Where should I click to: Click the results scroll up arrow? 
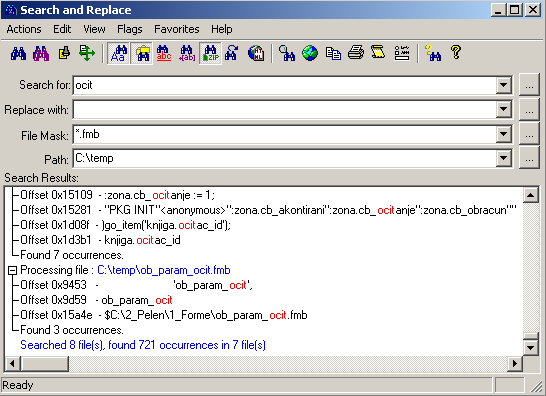530,195
